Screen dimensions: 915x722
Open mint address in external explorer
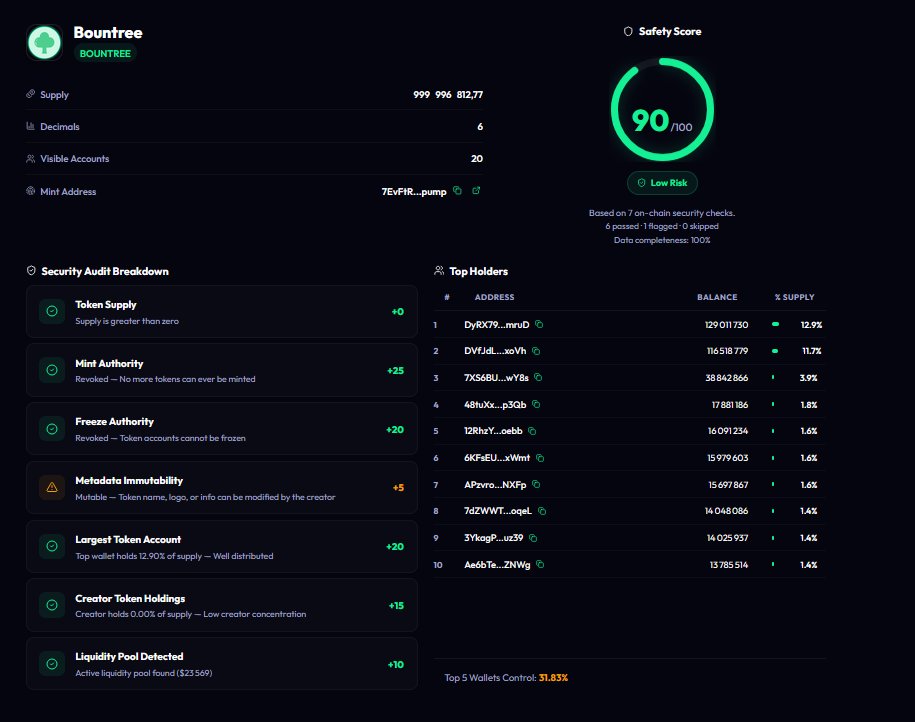click(476, 191)
